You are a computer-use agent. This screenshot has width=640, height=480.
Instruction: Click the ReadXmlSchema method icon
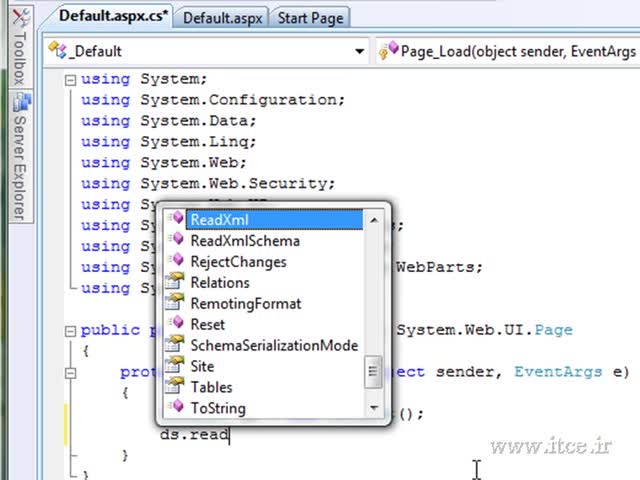click(x=176, y=239)
